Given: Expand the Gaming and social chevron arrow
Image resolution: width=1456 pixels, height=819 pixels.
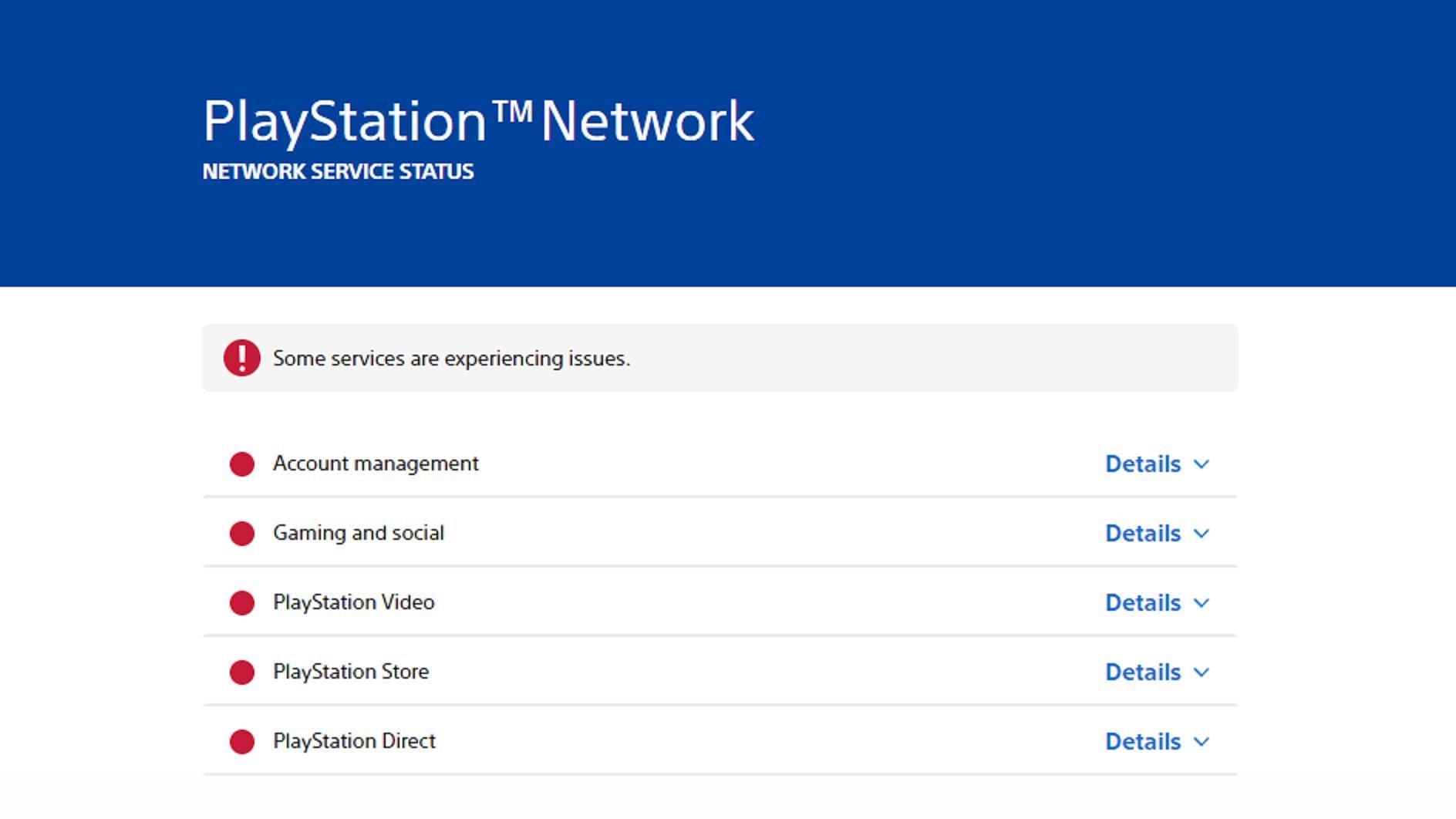Looking at the screenshot, I should click(1202, 534).
